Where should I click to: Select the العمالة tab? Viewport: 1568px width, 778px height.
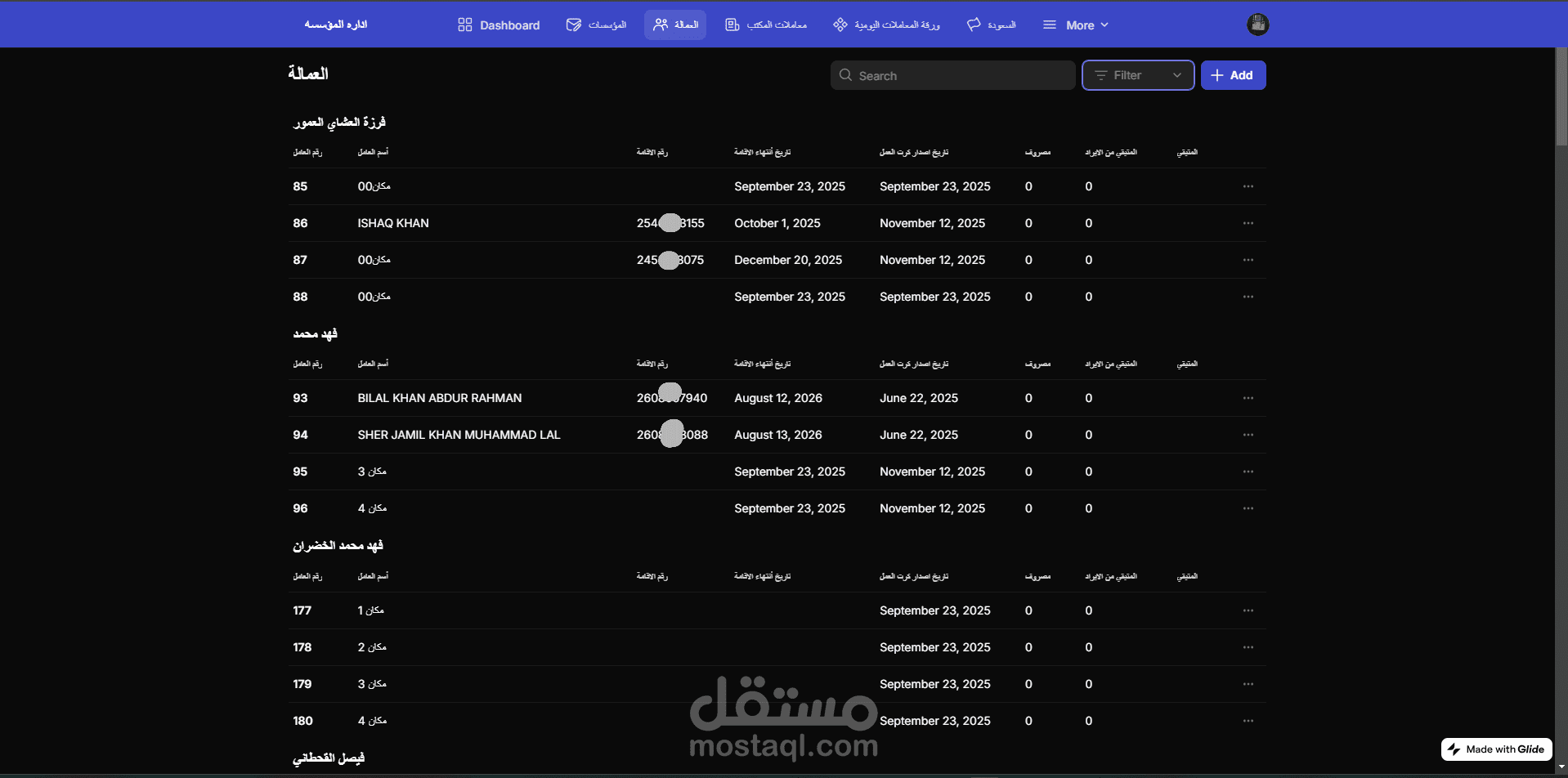(x=675, y=25)
